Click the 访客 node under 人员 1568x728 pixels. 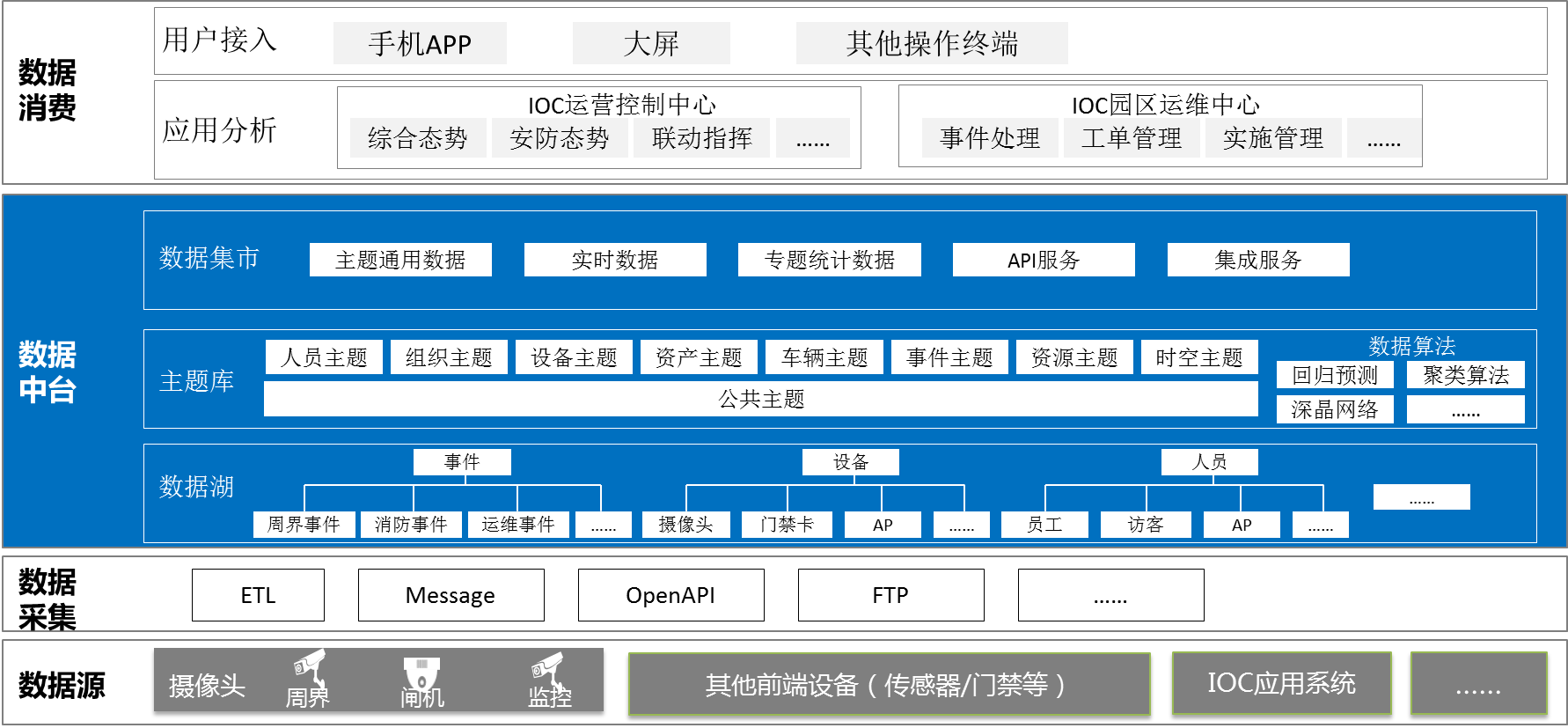(x=1146, y=525)
